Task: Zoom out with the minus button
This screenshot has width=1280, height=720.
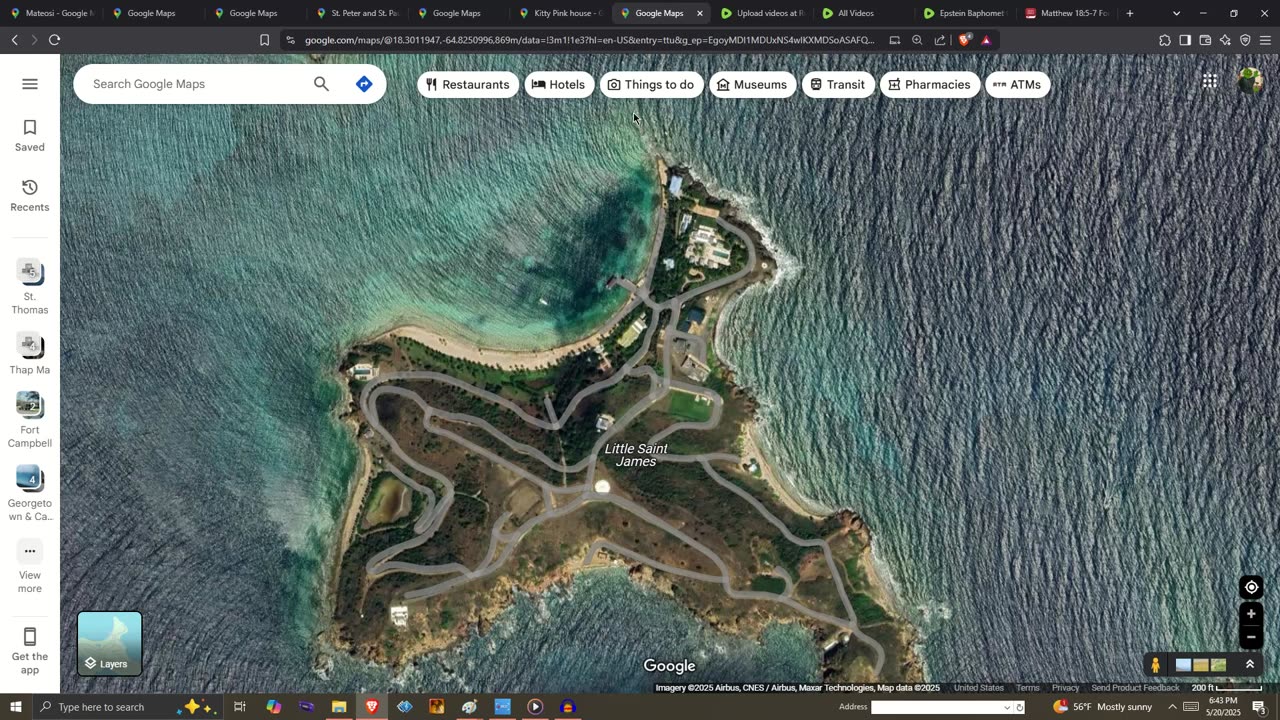Action: 1251,637
